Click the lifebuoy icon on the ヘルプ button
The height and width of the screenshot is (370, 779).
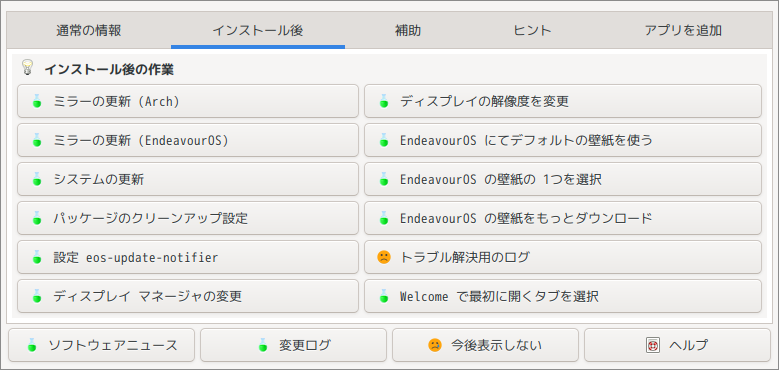pyautogui.click(x=653, y=345)
